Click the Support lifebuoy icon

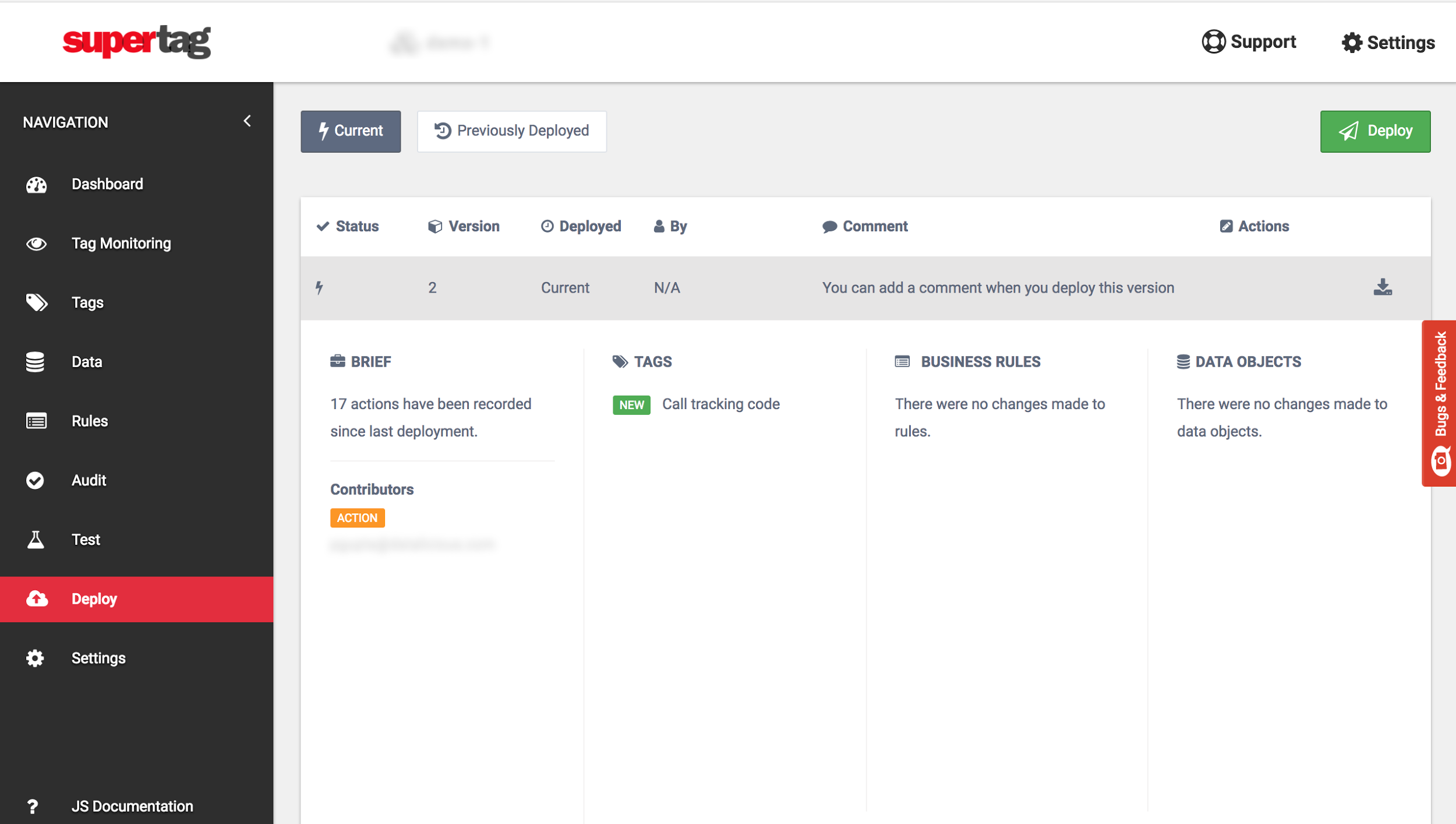(1214, 42)
